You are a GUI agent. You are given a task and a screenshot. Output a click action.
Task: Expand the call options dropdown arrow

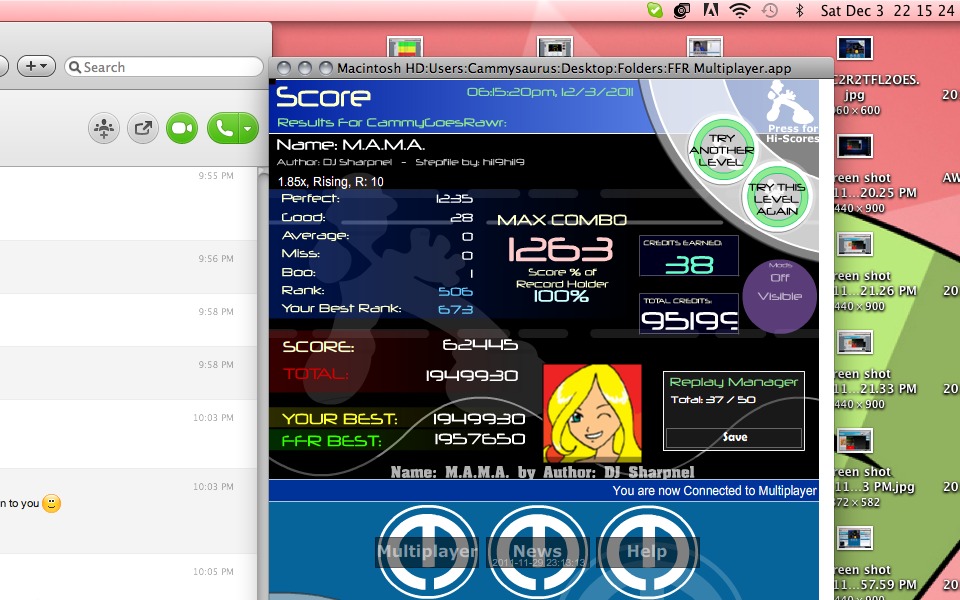tap(249, 128)
